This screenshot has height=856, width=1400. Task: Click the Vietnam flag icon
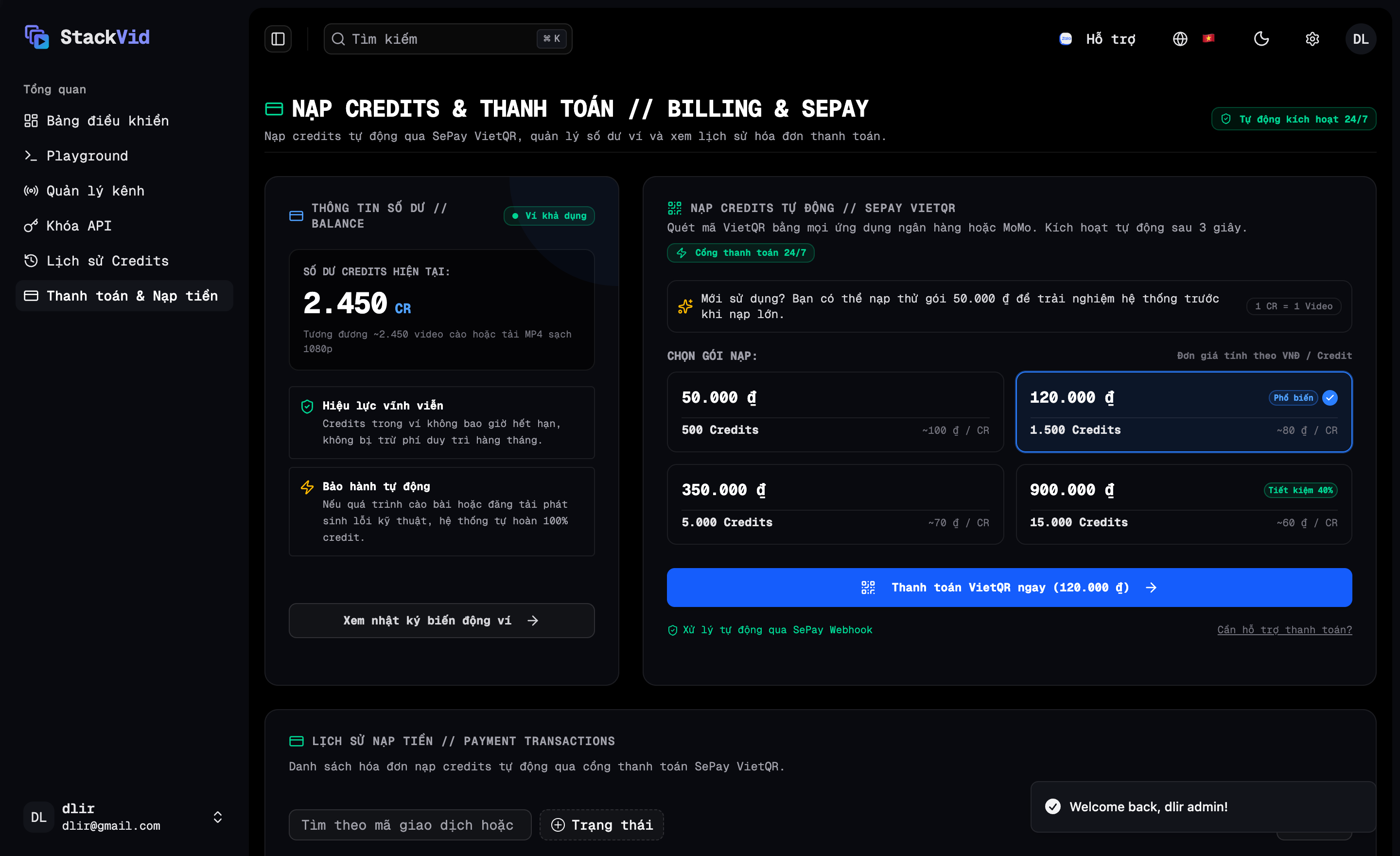click(x=1208, y=38)
